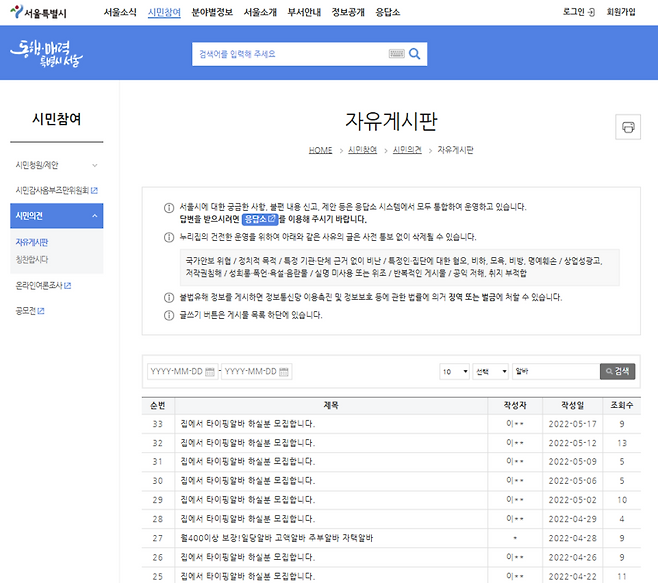Viewport: 658px width, 583px height.
Task: Click the magnifier icon in top search bar
Action: 414,54
